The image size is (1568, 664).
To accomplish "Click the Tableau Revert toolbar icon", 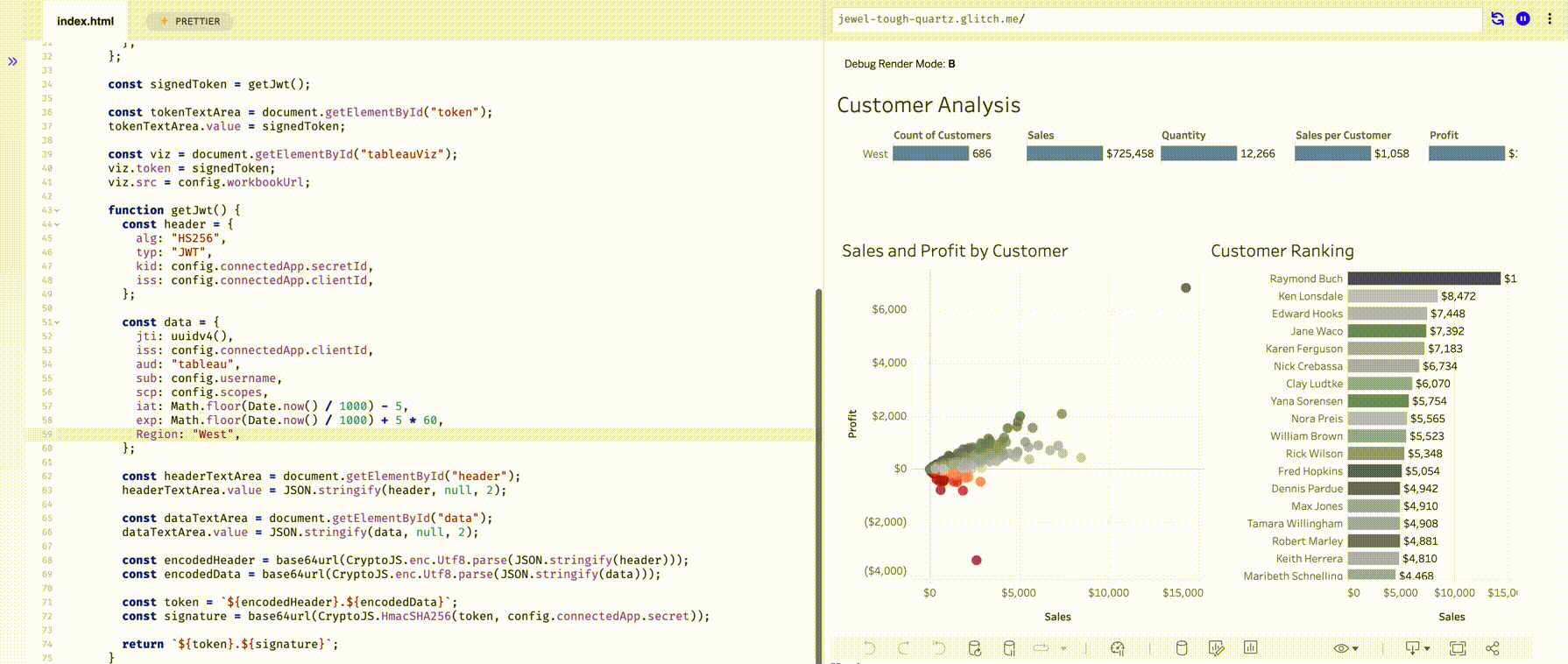I will pyautogui.click(x=939, y=648).
